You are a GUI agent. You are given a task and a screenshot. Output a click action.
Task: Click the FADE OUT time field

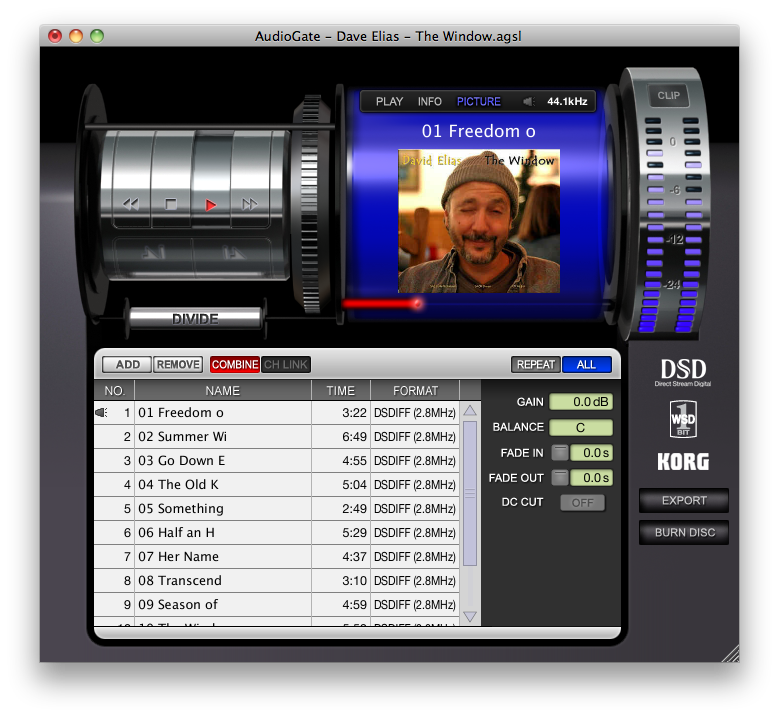point(591,478)
